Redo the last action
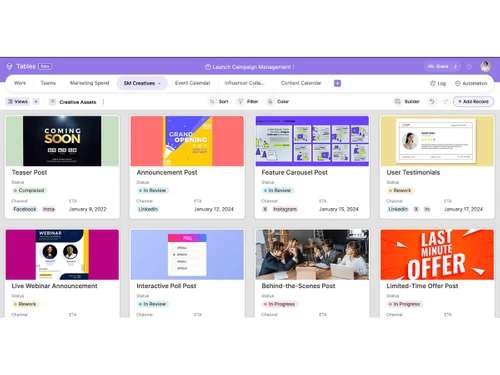This screenshot has height=375, width=500. pos(446,101)
